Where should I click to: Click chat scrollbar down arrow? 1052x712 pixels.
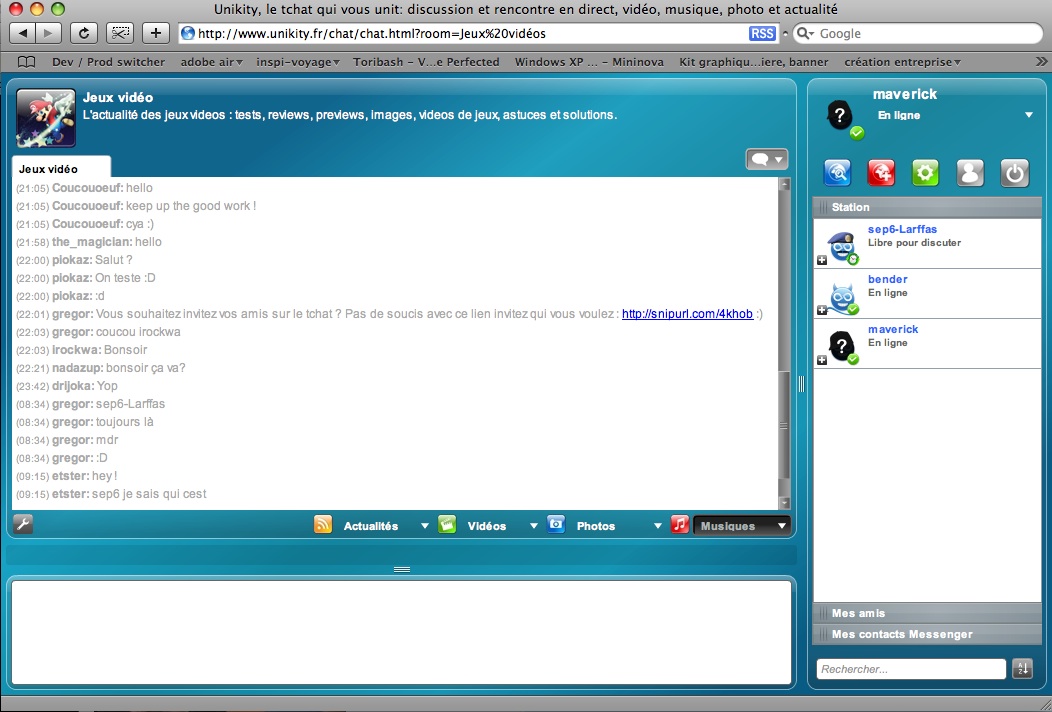click(784, 503)
